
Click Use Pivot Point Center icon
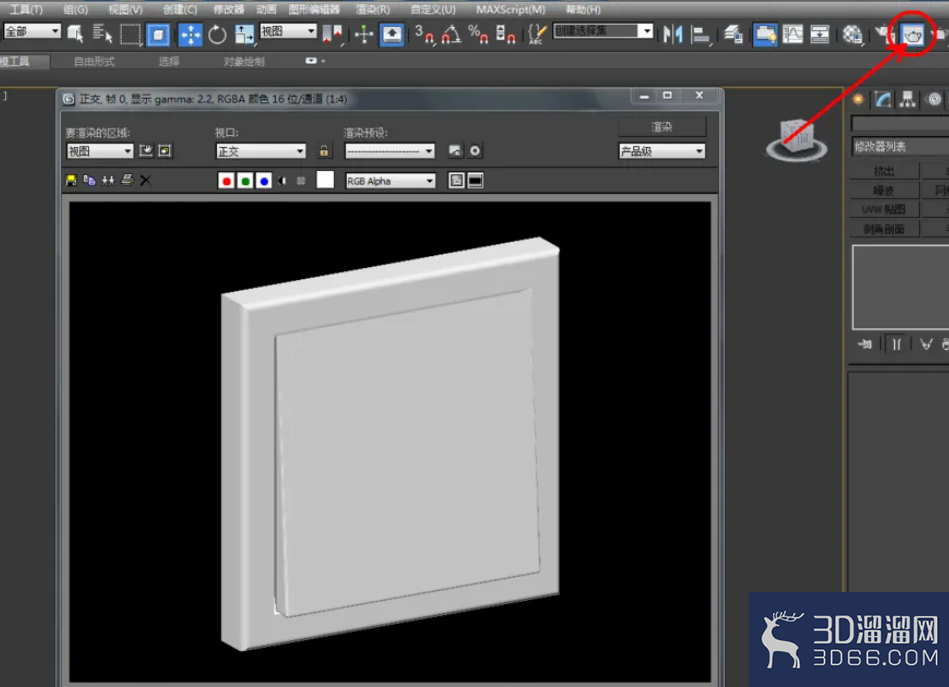pos(332,34)
